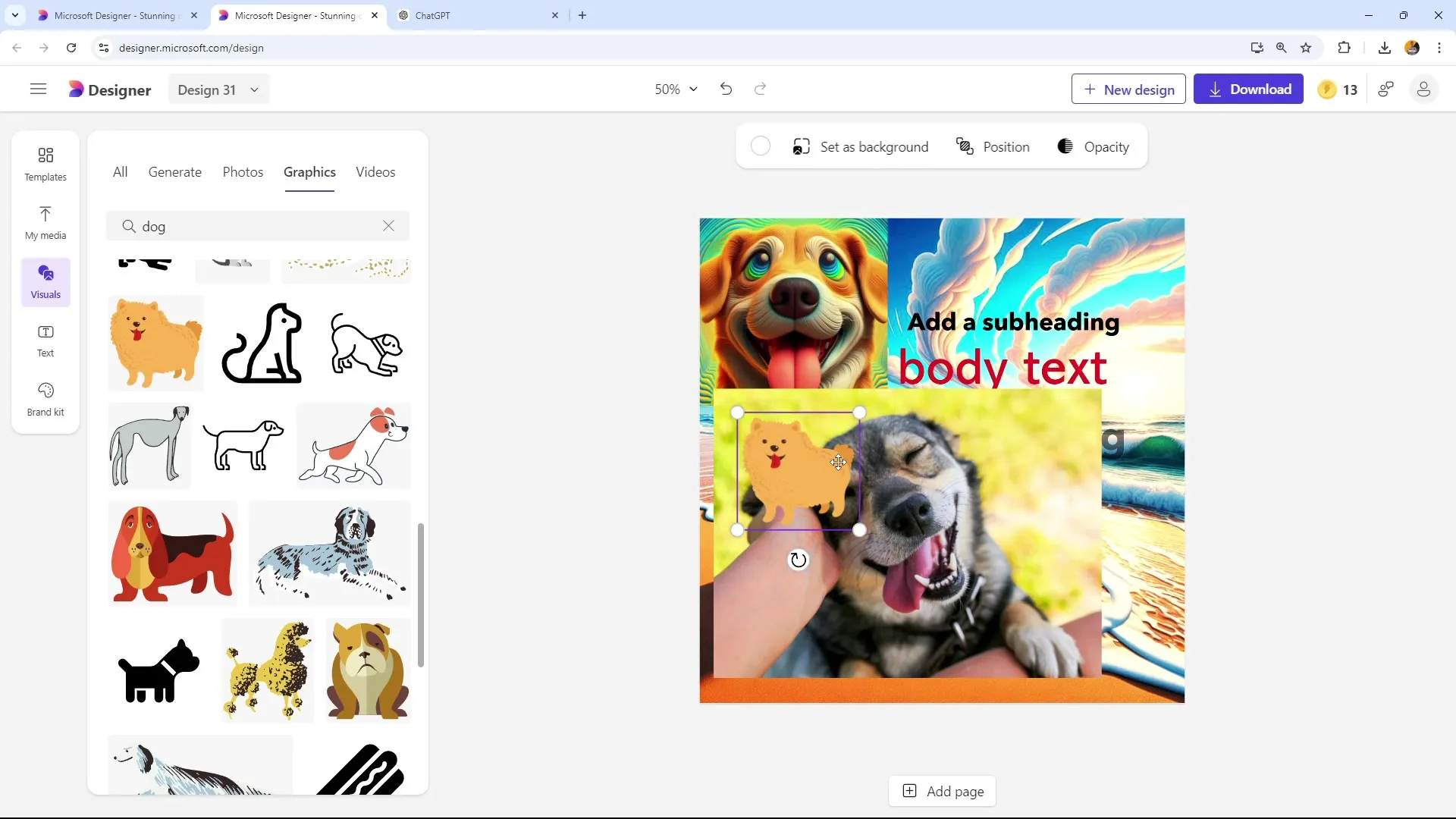Image resolution: width=1456 pixels, height=819 pixels.
Task: Insert the lying spotted setter graphic
Action: [x=330, y=554]
